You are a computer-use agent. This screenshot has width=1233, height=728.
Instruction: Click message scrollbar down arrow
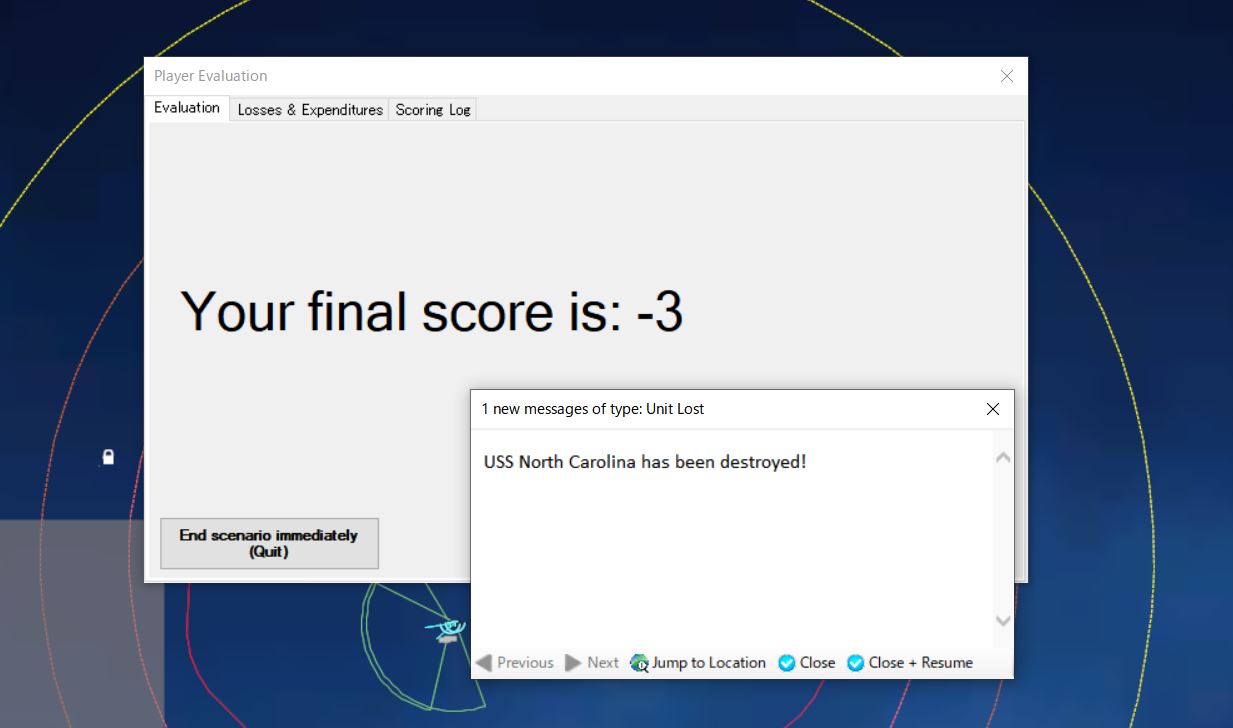[x=1003, y=621]
